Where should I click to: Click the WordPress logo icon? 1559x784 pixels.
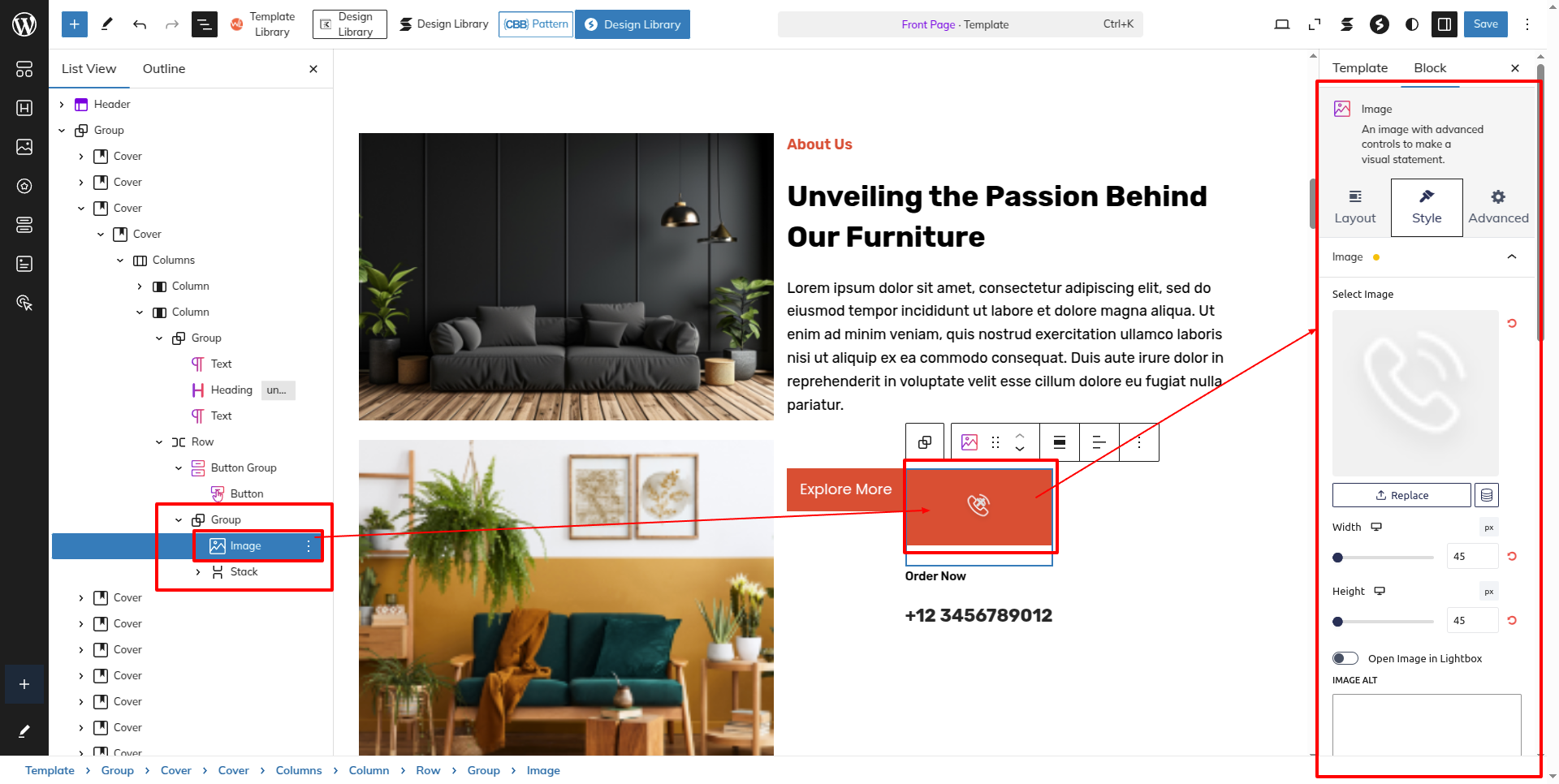[24, 24]
